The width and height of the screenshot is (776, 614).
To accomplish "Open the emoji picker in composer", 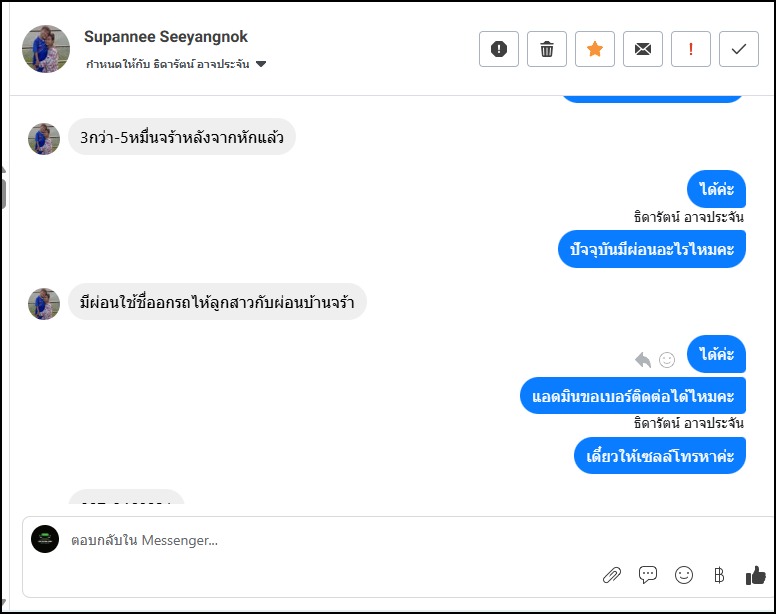I will [x=684, y=575].
